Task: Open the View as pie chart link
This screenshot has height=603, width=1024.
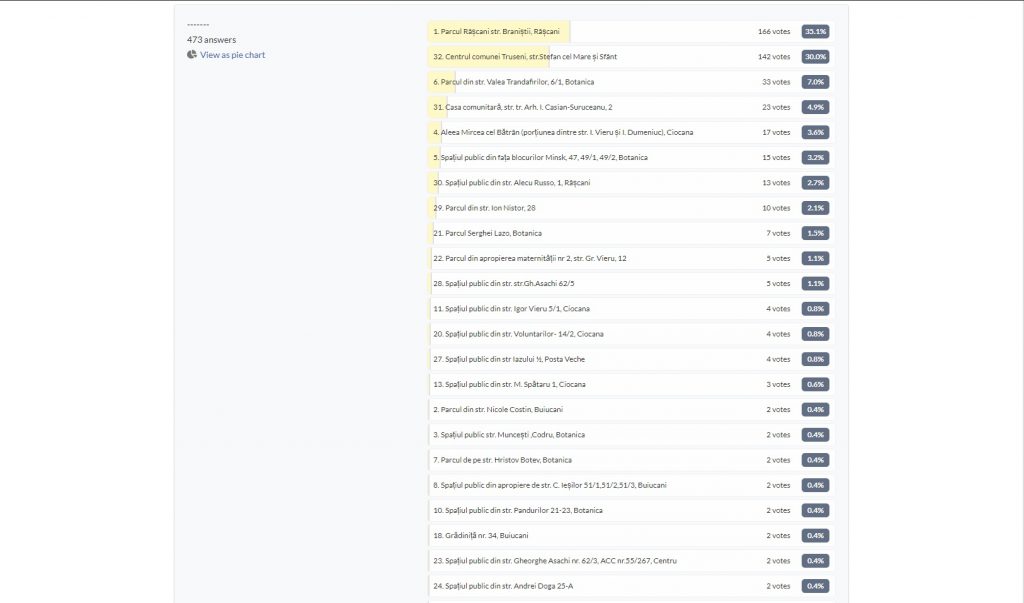Action: click(232, 55)
